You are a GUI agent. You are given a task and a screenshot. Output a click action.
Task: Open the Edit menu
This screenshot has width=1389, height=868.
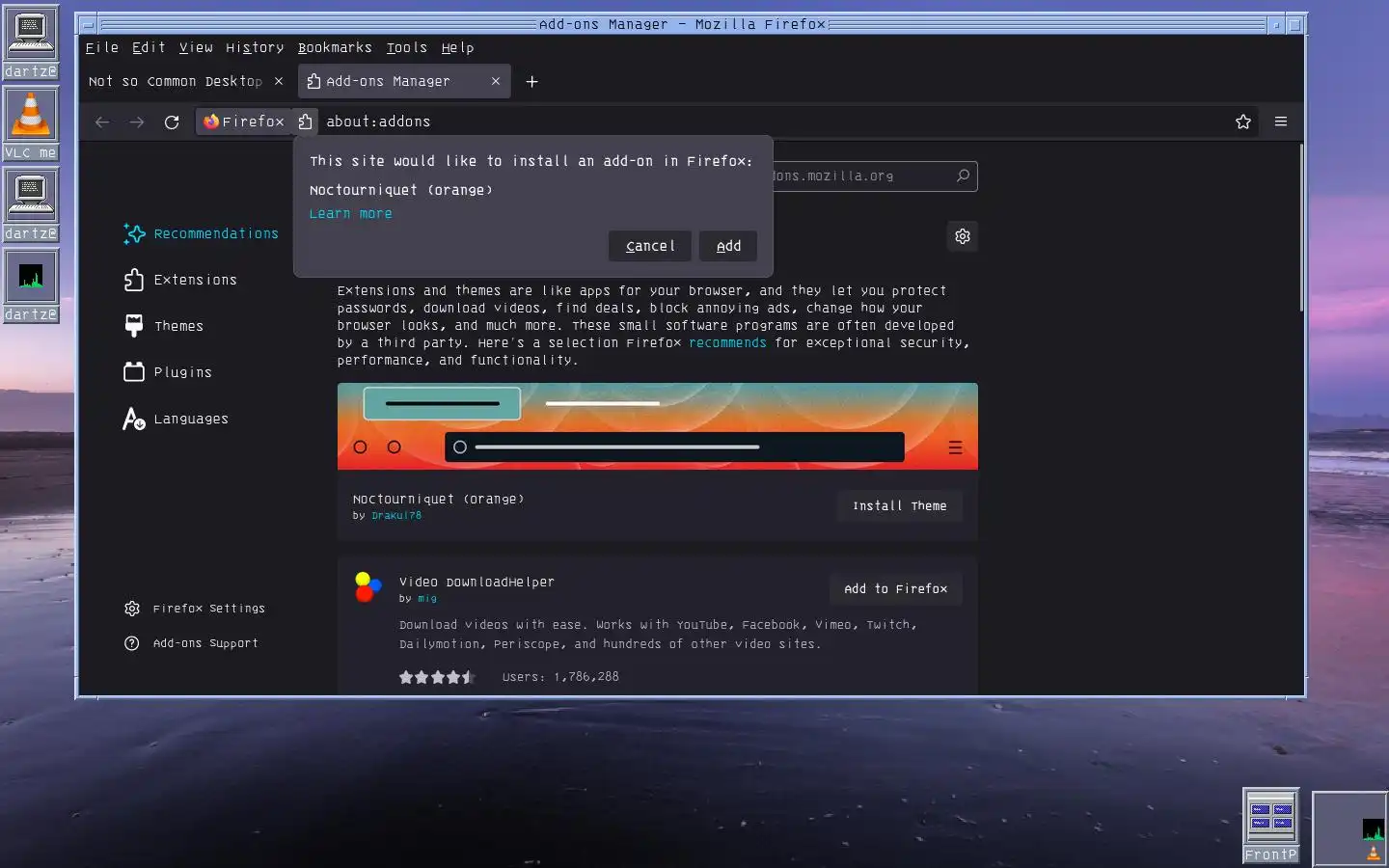point(149,47)
